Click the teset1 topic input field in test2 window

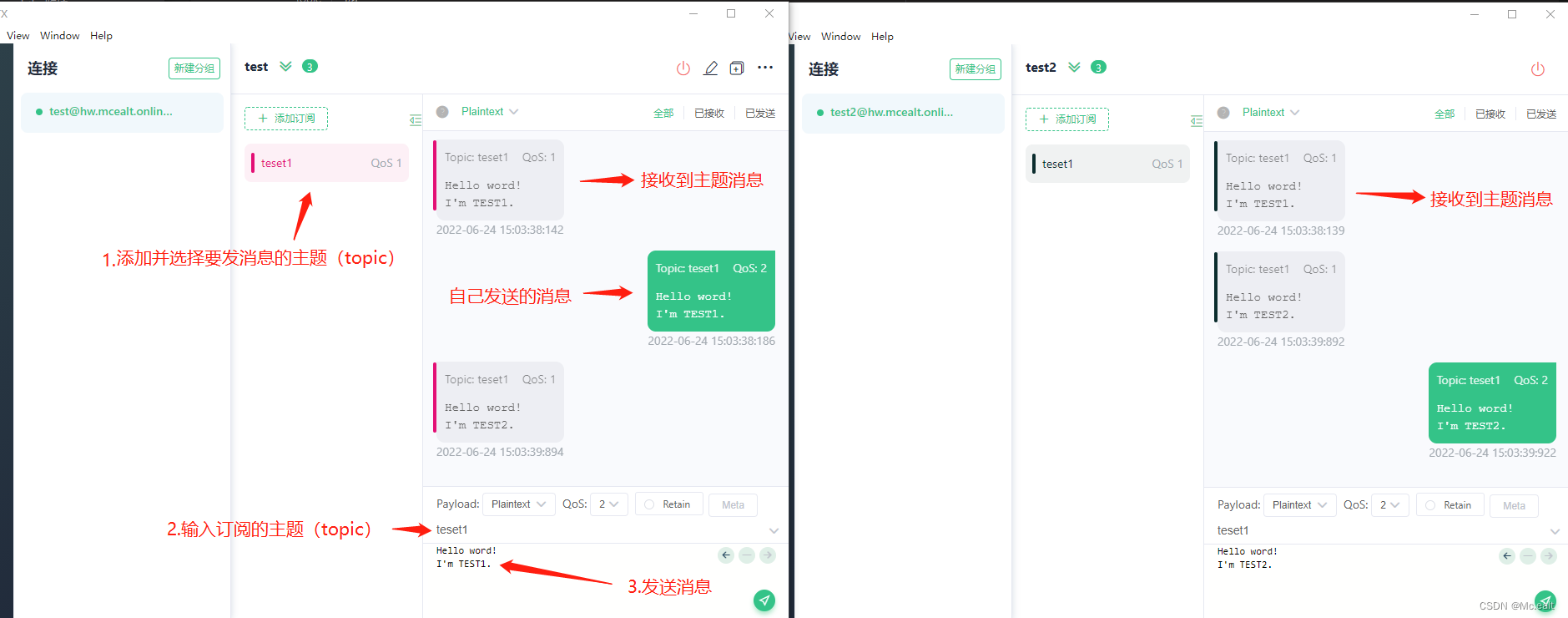(x=1377, y=530)
